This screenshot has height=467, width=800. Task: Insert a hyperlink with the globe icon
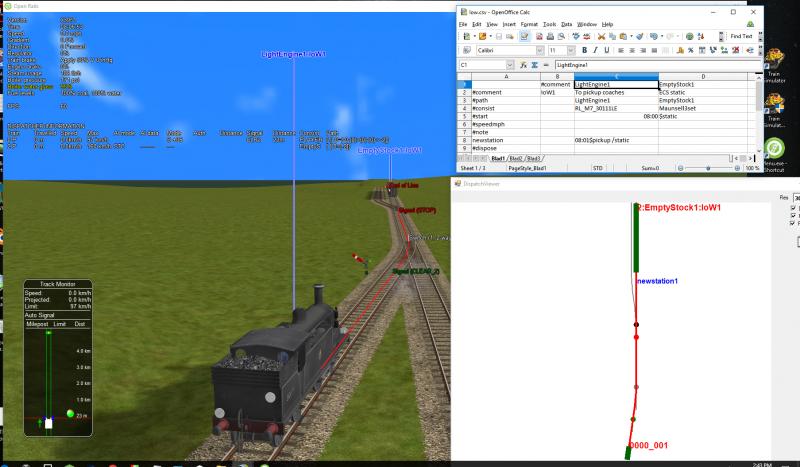coord(689,36)
